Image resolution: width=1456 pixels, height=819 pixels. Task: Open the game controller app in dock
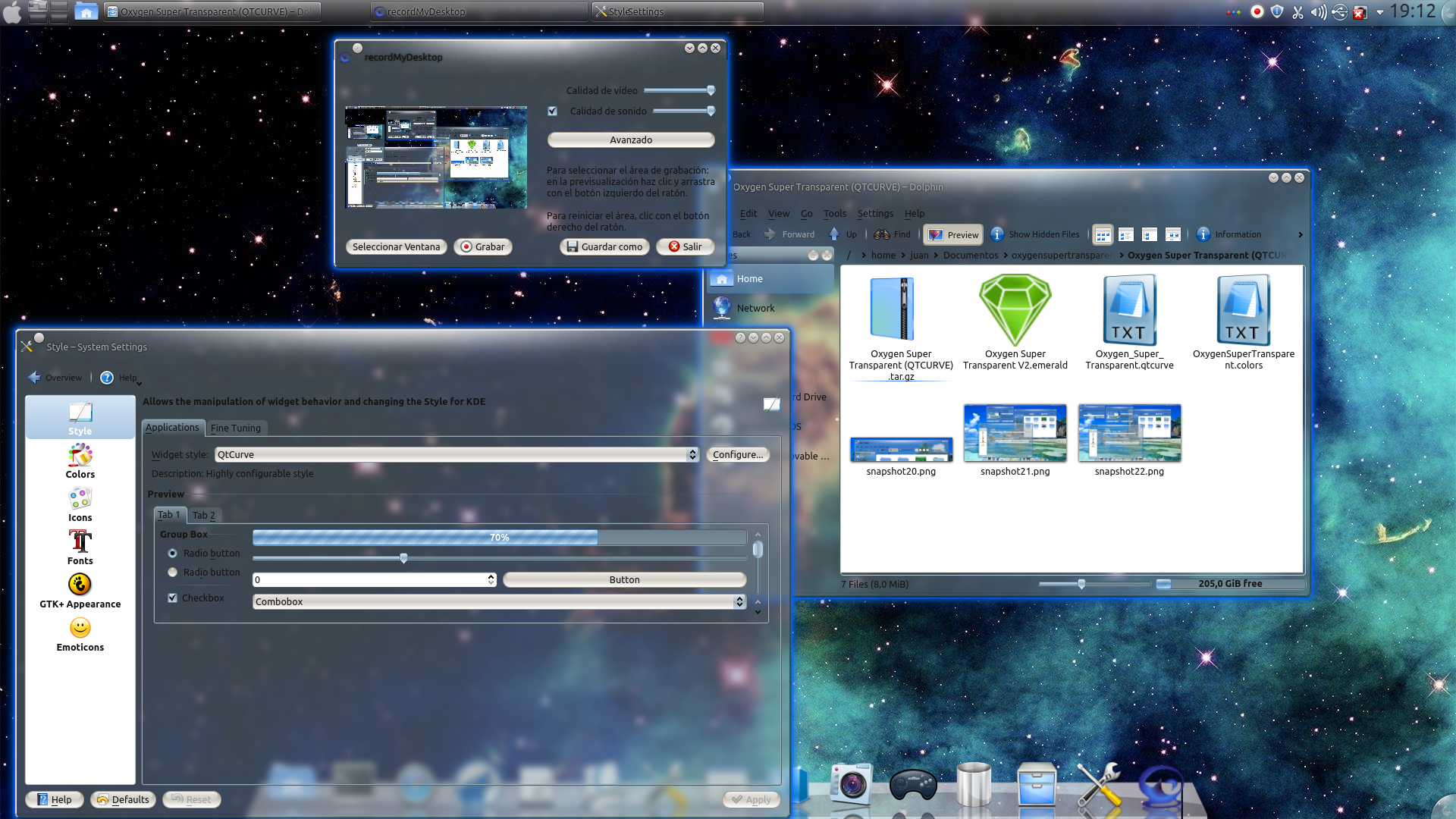point(912,785)
